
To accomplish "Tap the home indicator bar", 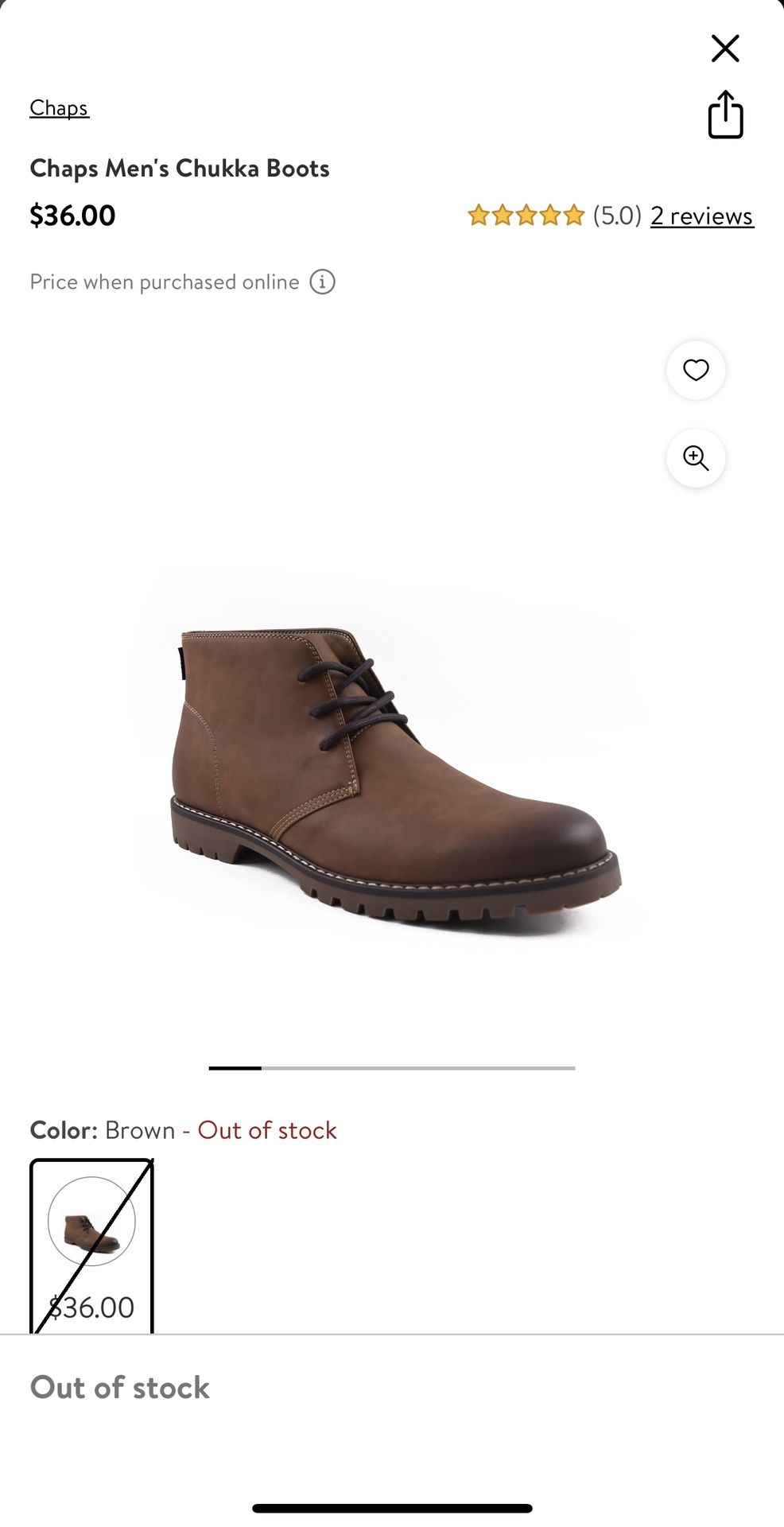I will point(392,1508).
